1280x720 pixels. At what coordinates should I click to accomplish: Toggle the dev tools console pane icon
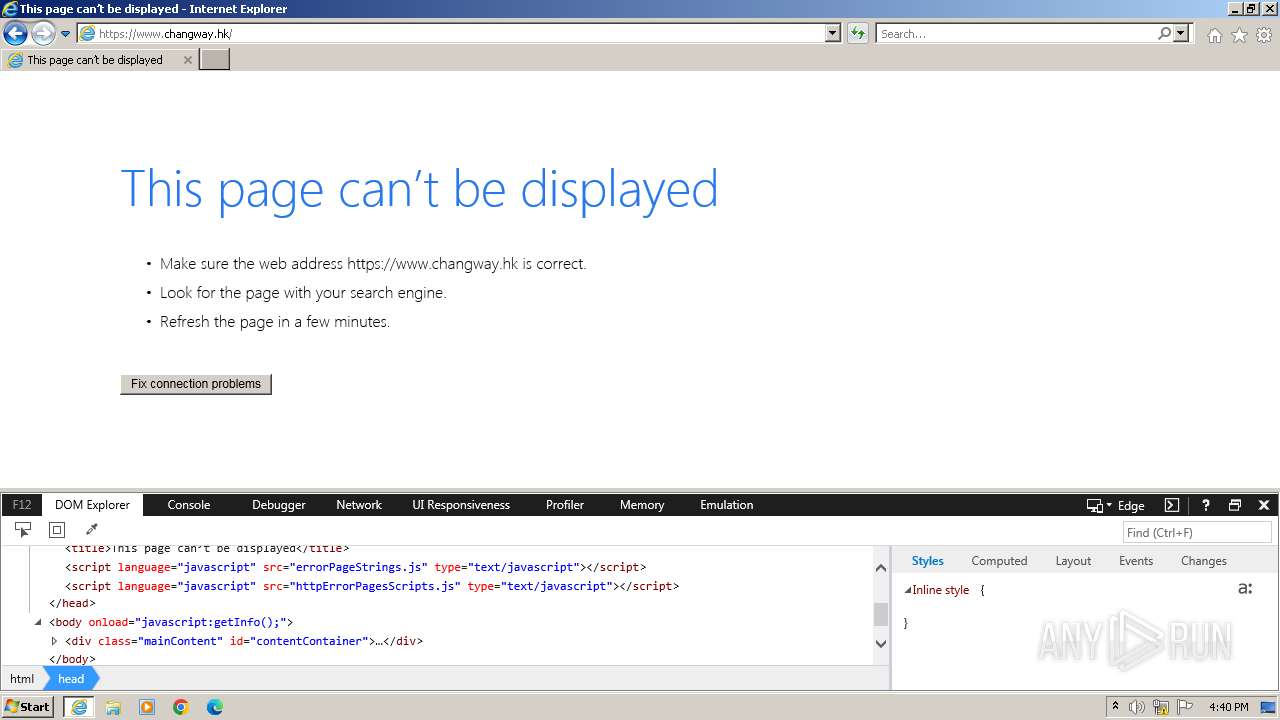1172,505
